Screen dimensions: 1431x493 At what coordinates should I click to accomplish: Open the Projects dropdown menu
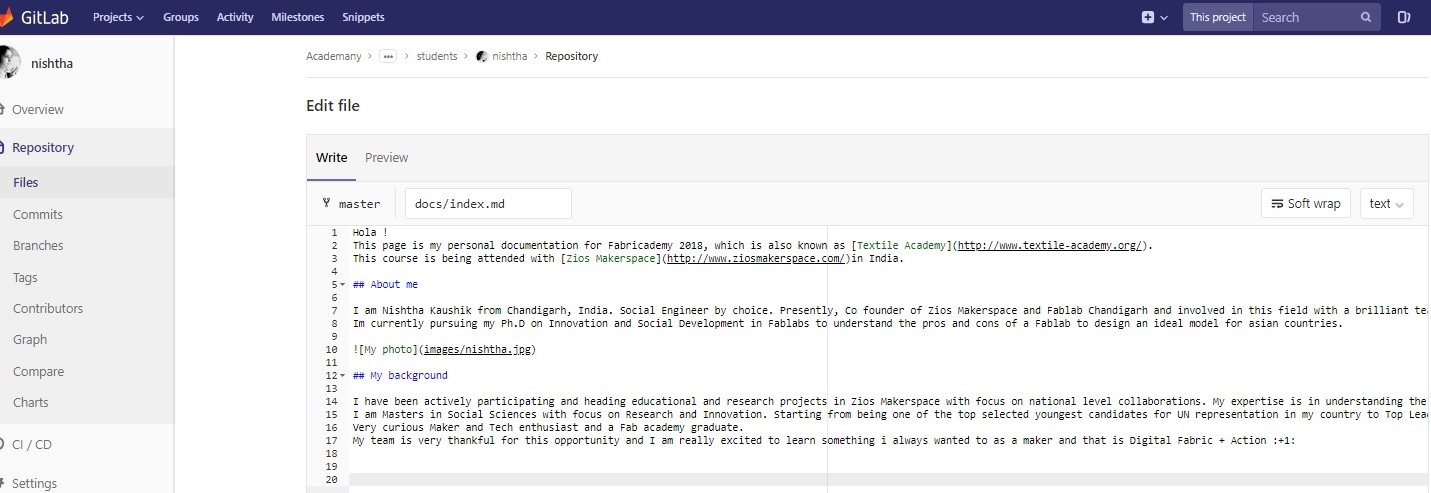tap(118, 17)
